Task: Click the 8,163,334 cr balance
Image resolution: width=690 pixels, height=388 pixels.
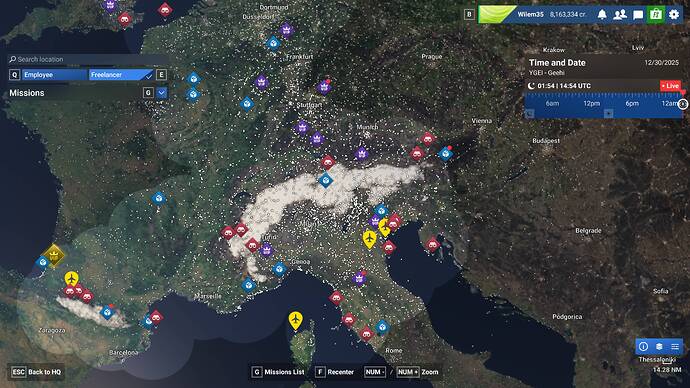Action: 568,15
